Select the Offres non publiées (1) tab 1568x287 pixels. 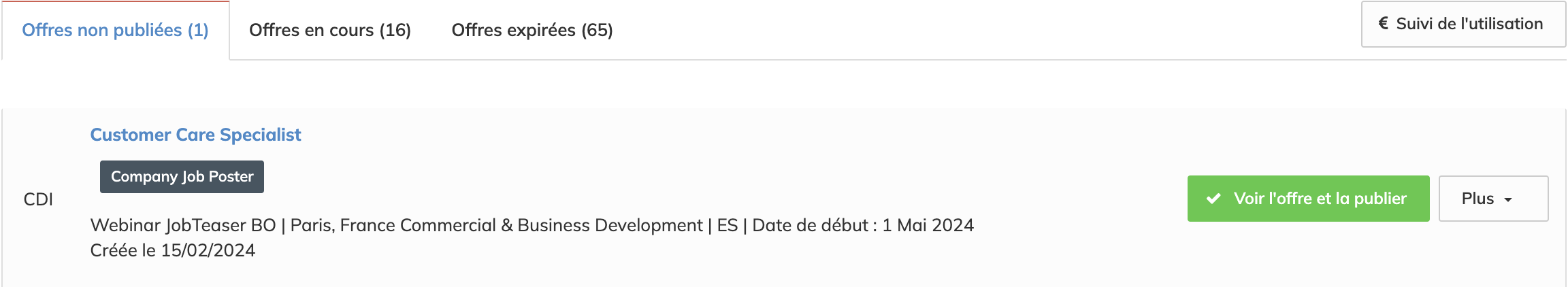(115, 30)
